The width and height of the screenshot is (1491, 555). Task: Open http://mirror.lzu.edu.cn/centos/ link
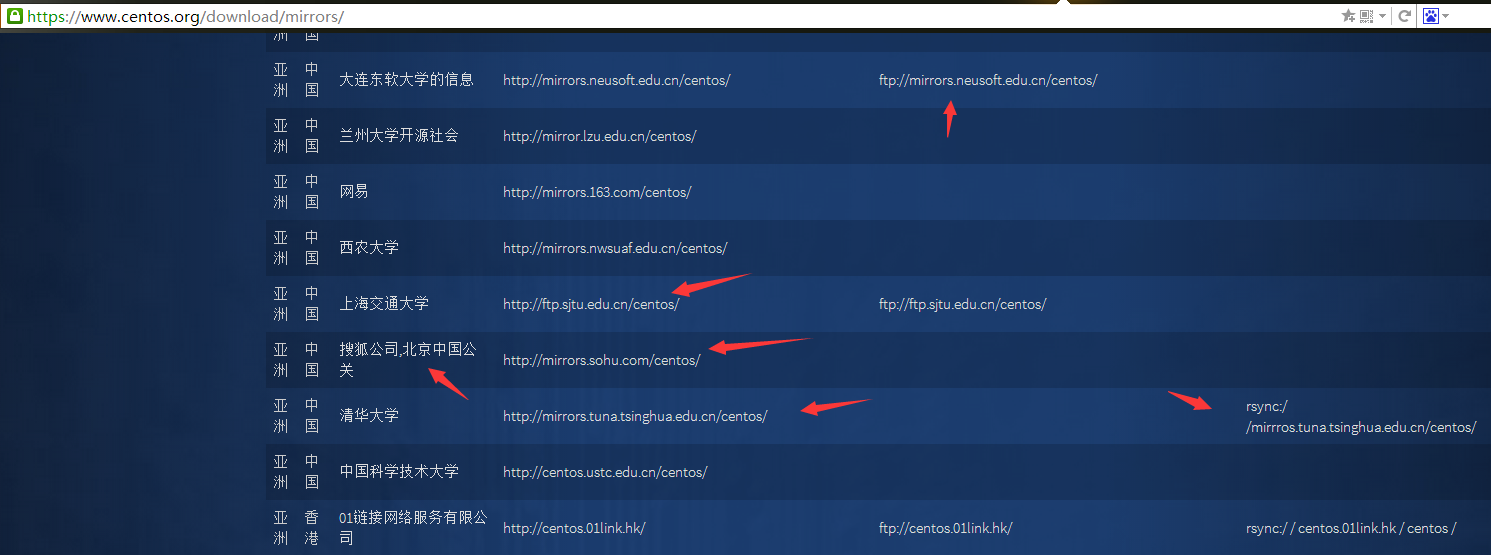[x=600, y=136]
